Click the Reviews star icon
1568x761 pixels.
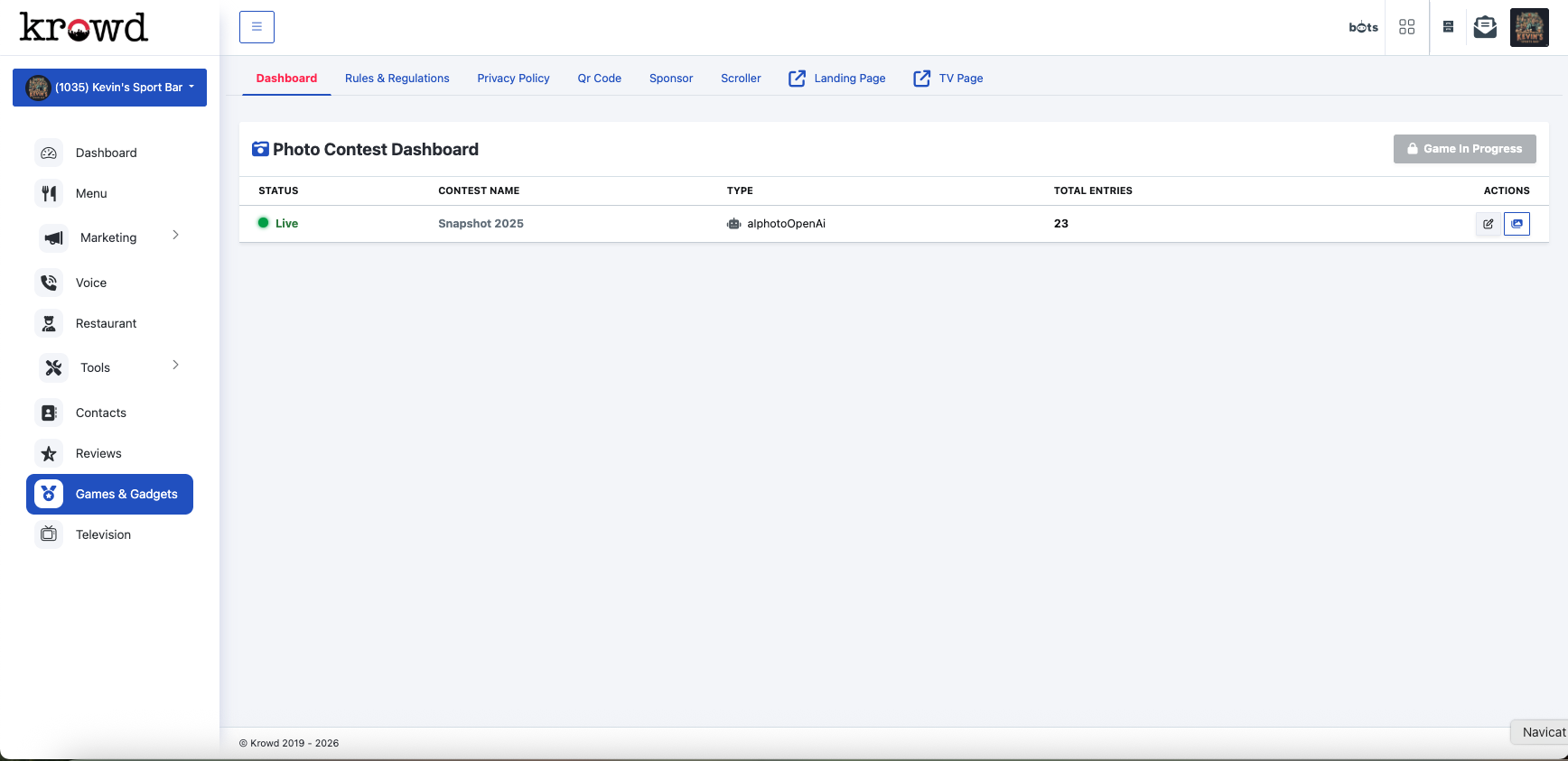pos(50,453)
